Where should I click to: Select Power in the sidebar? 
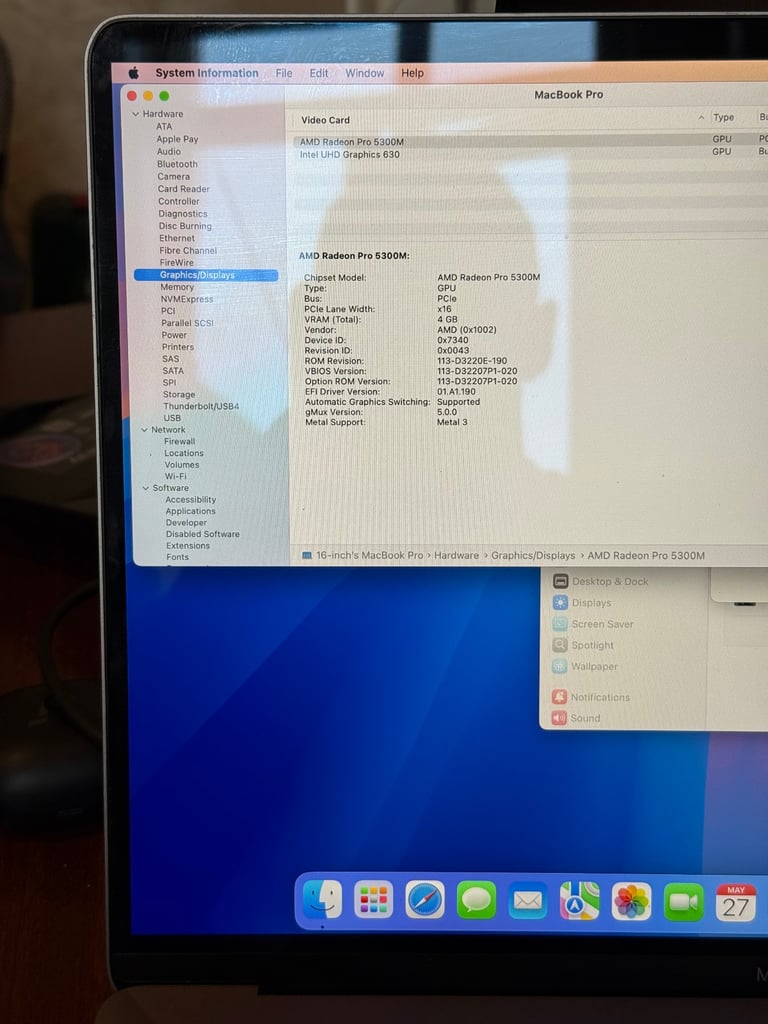(174, 335)
